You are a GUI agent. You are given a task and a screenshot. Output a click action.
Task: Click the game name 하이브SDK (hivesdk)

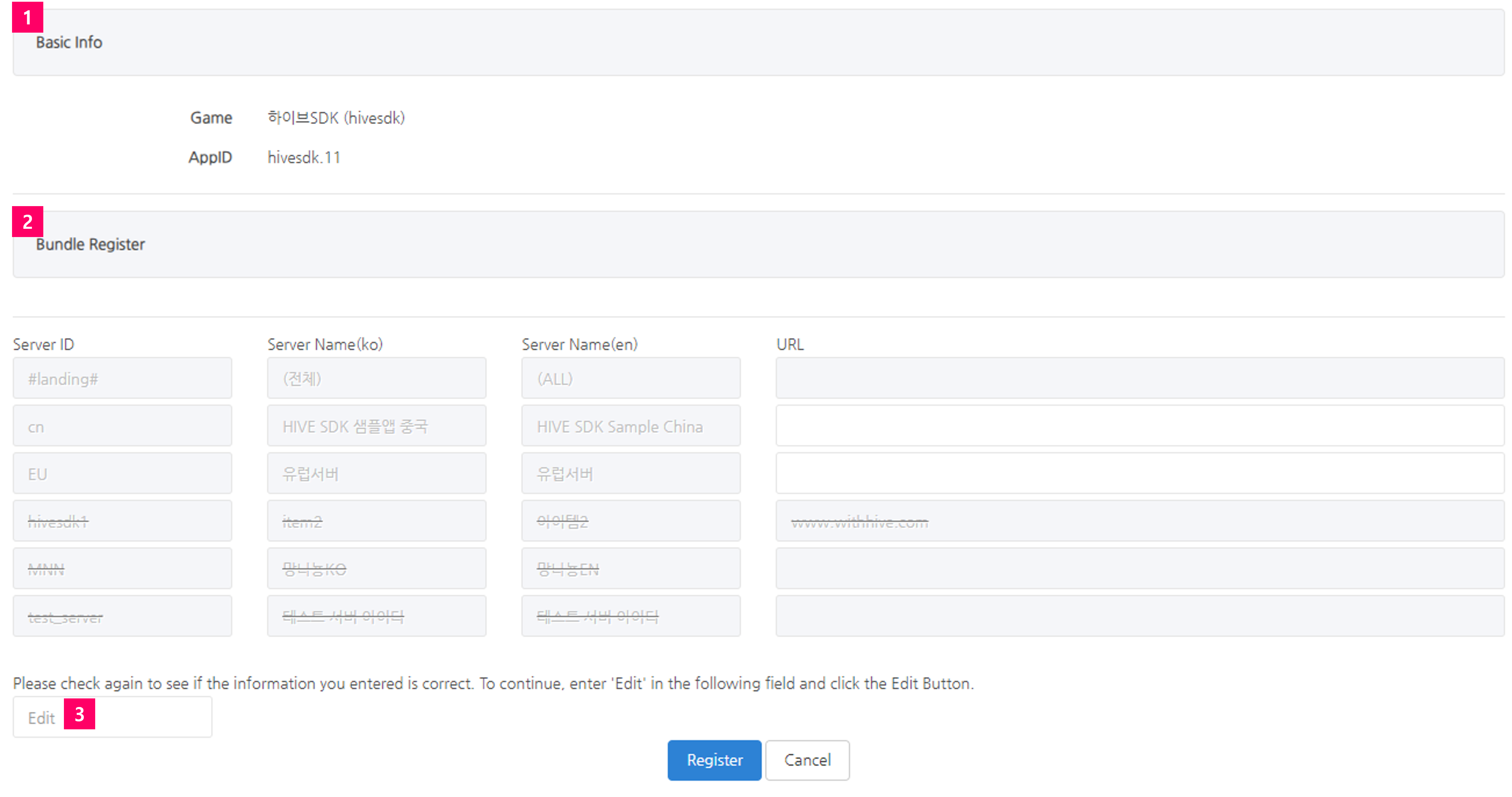point(336,118)
